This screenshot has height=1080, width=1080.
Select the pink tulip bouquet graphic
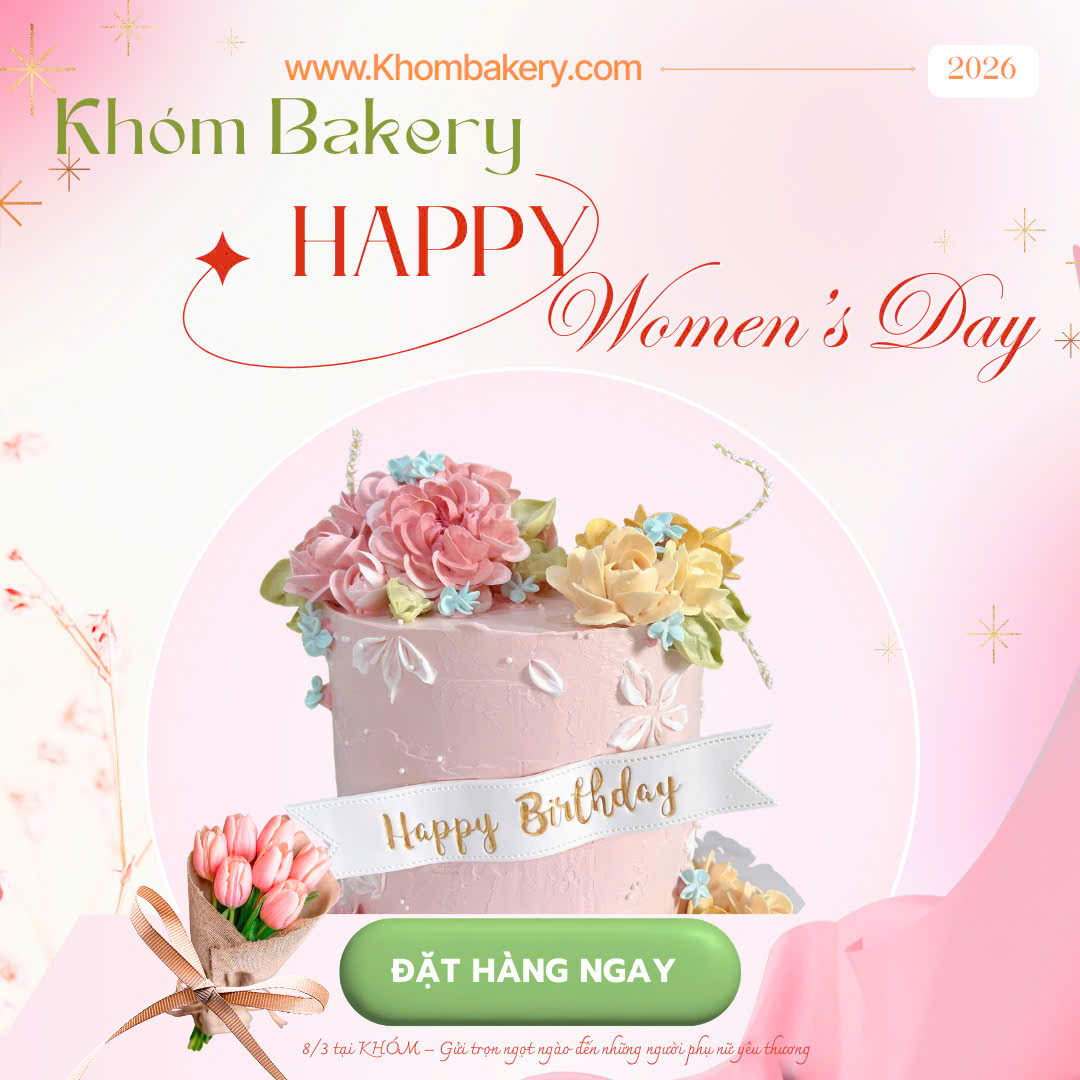coord(262,895)
